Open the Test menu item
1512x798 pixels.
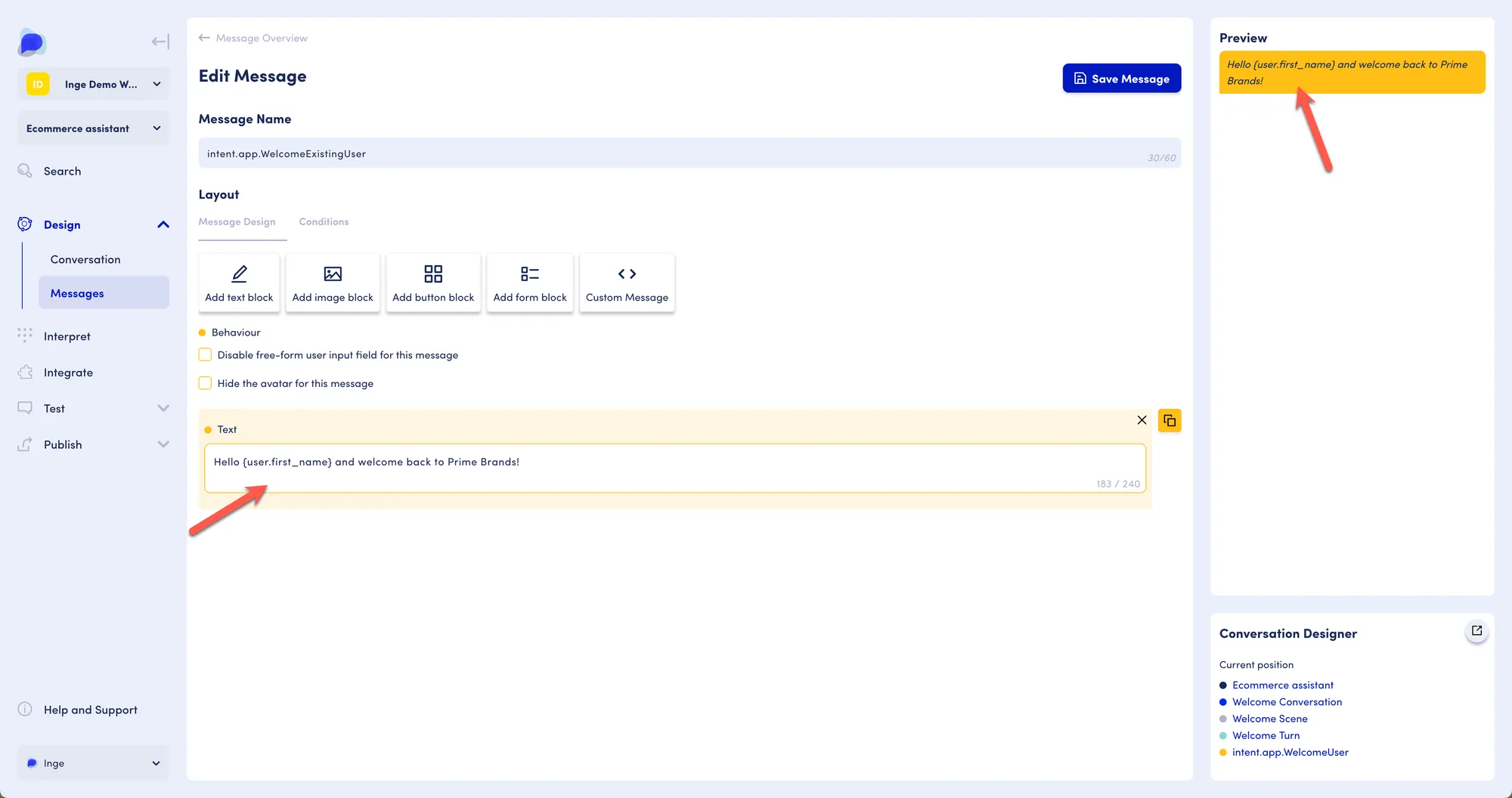pyautogui.click(x=54, y=409)
